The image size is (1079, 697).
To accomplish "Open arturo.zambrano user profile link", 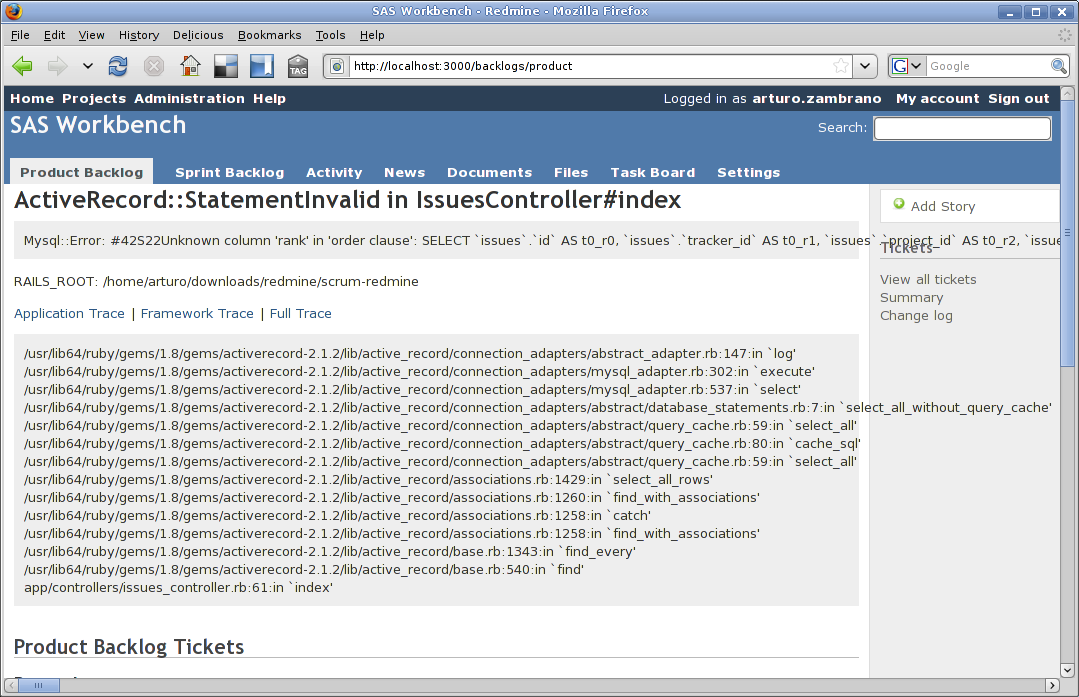I will tap(817, 98).
